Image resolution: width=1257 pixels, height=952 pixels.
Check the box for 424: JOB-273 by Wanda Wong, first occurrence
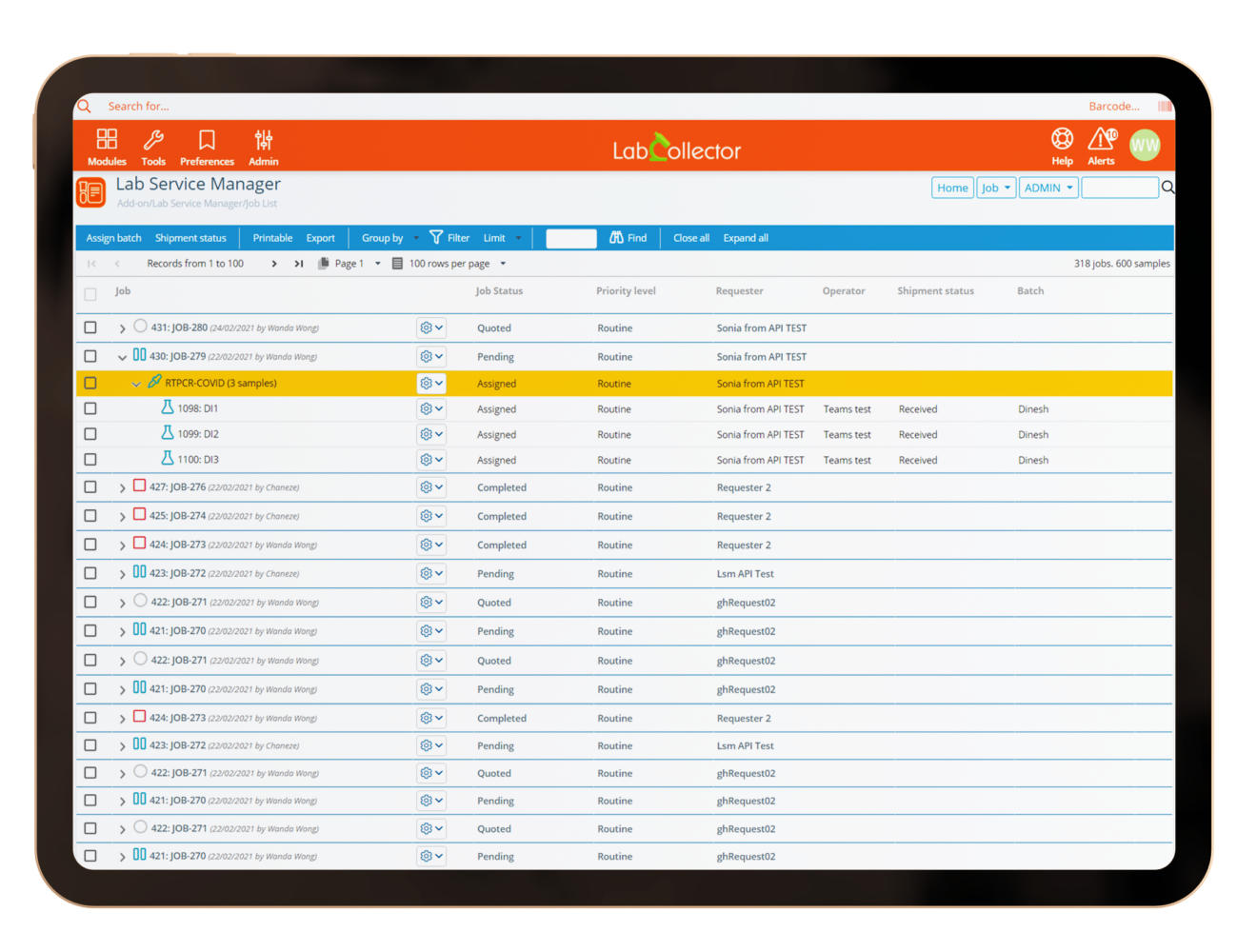90,545
